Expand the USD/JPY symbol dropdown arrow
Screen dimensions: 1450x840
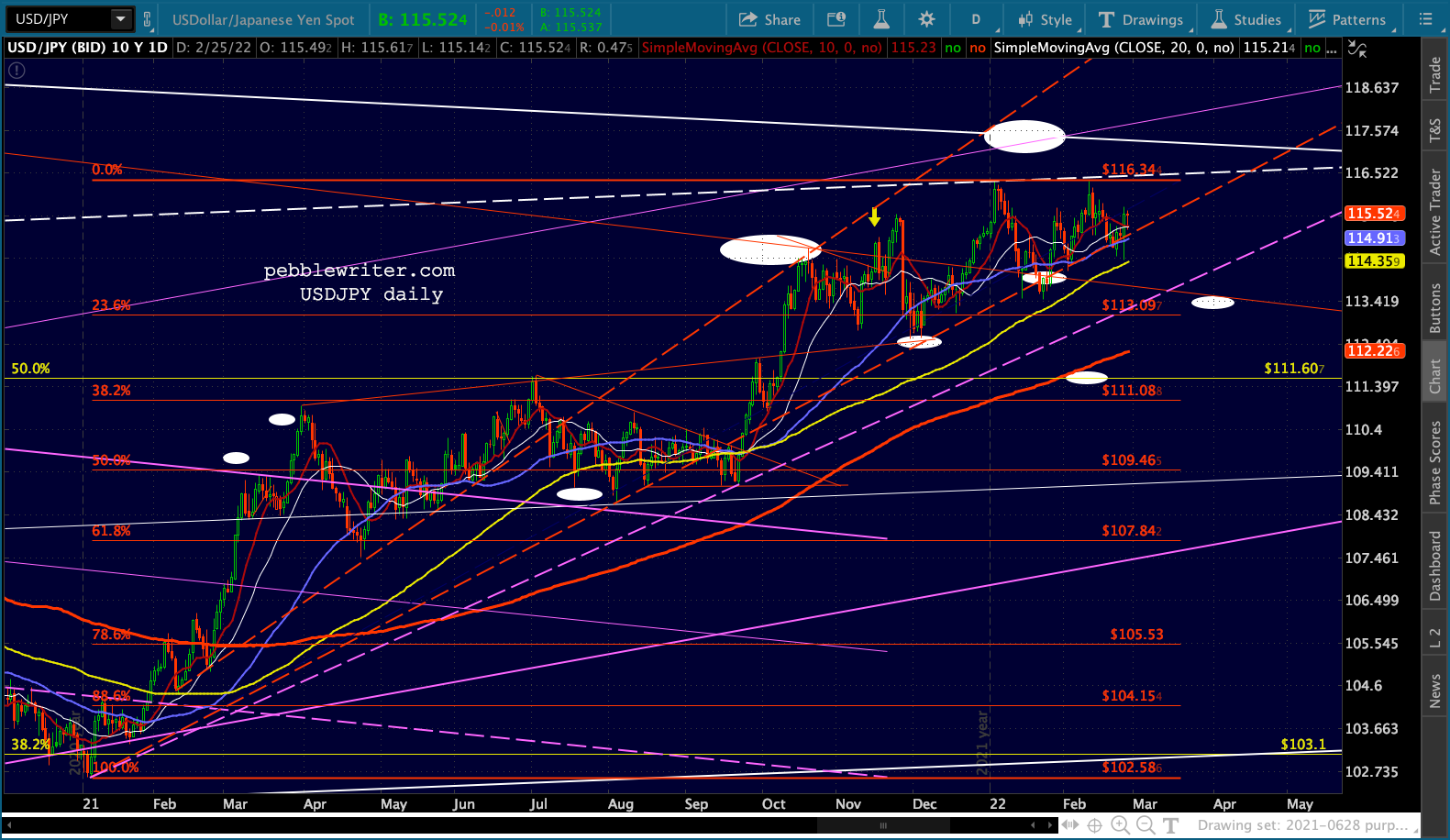coord(120,19)
